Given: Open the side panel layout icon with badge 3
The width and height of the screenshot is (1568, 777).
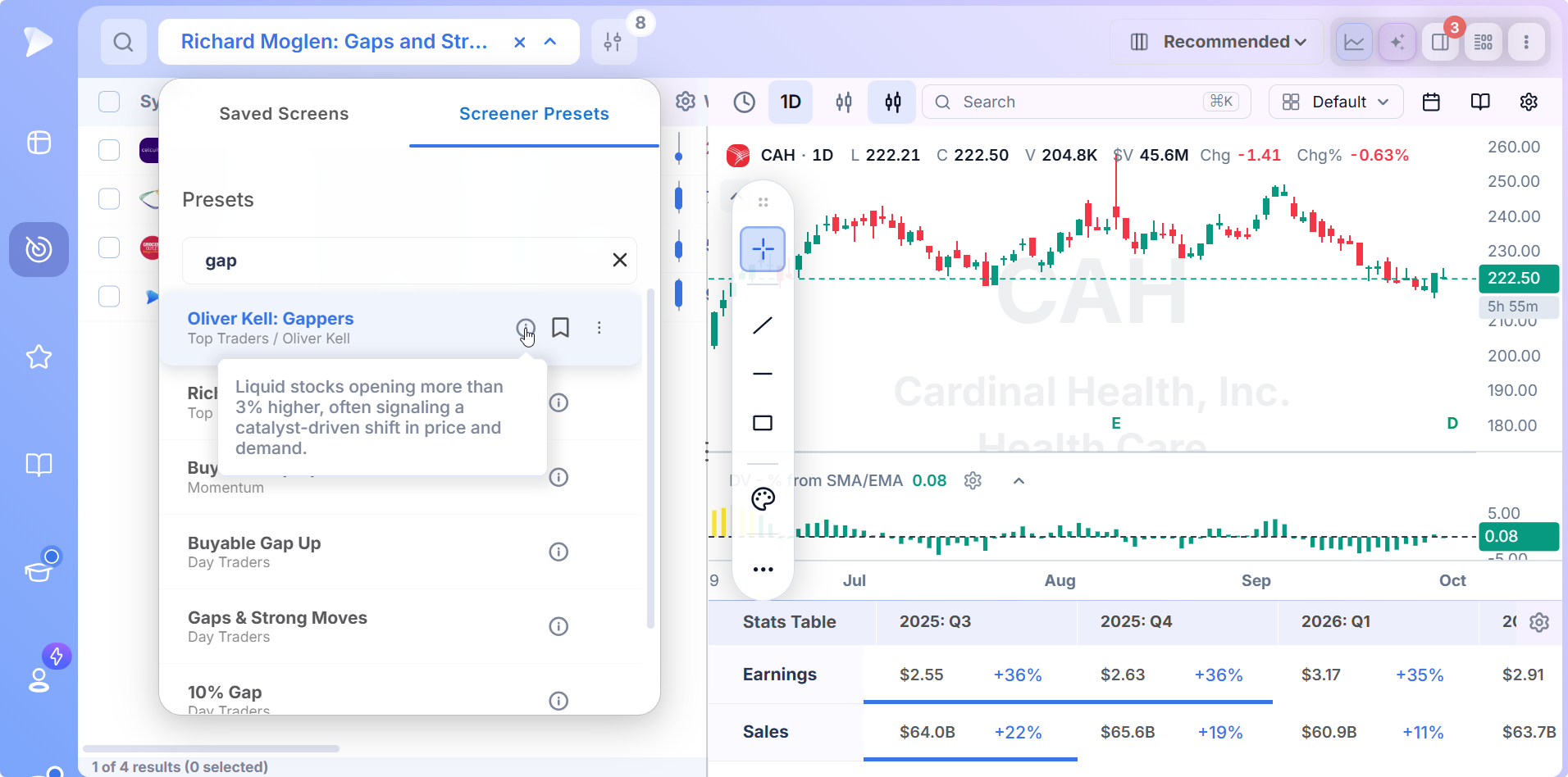Looking at the screenshot, I should click(1441, 42).
